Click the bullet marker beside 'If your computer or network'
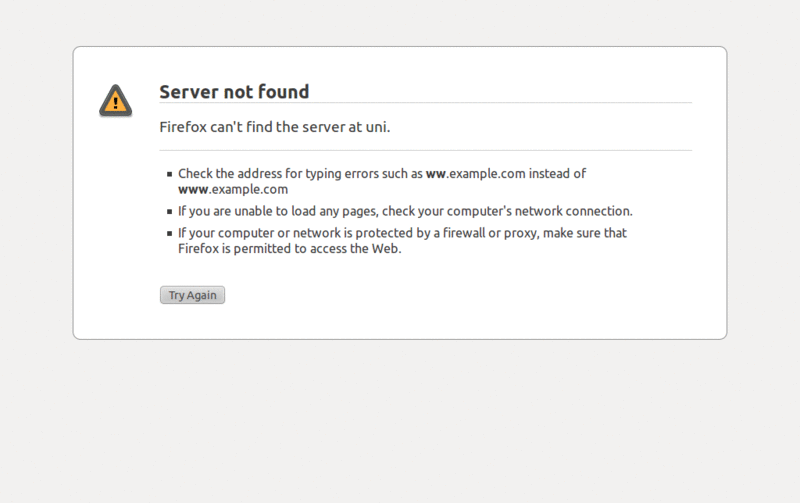Image resolution: width=800 pixels, height=503 pixels. point(169,234)
